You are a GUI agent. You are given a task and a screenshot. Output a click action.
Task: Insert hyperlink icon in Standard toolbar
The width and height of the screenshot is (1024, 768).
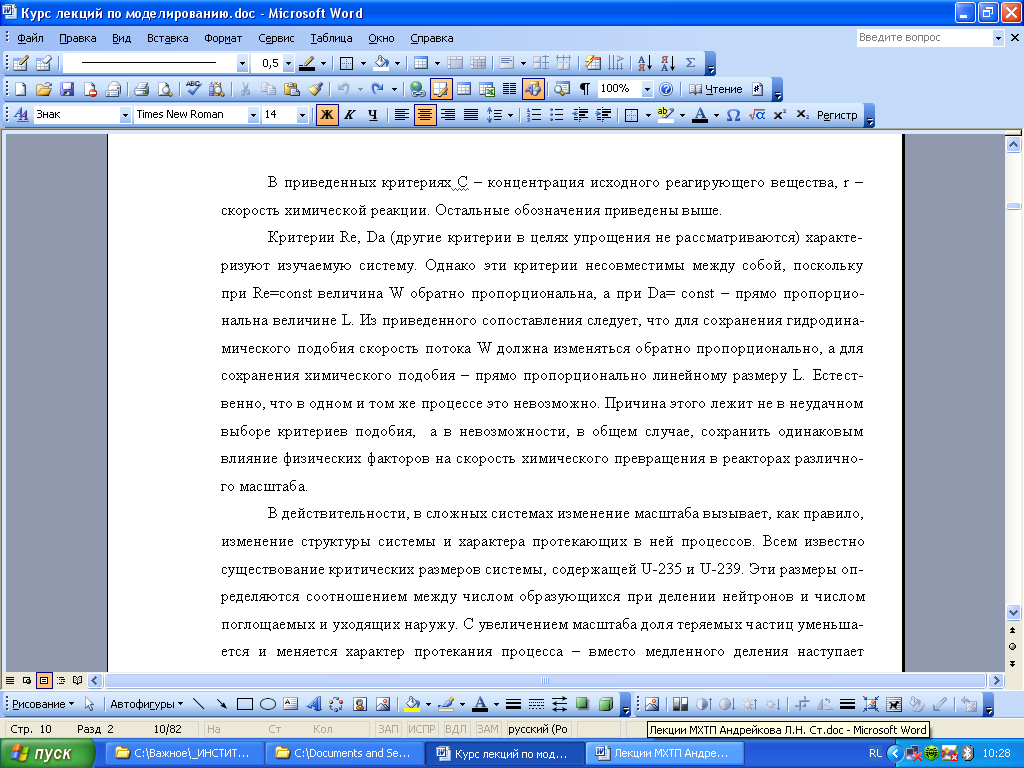pos(417,89)
